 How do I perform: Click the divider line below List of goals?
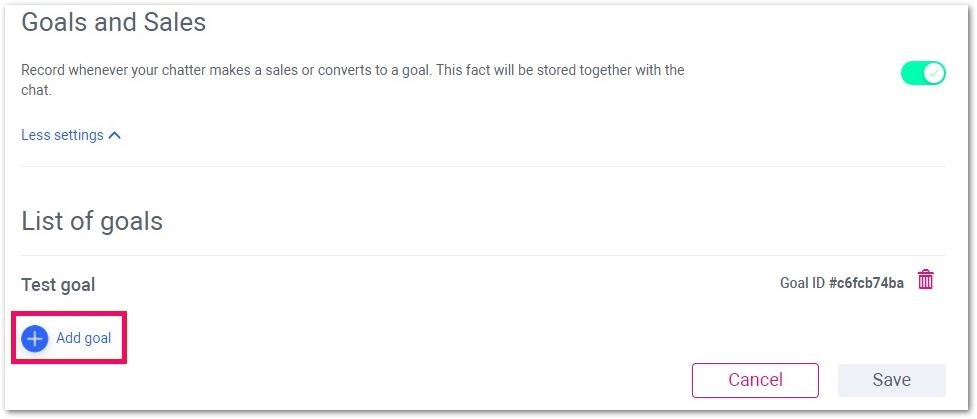pos(483,256)
